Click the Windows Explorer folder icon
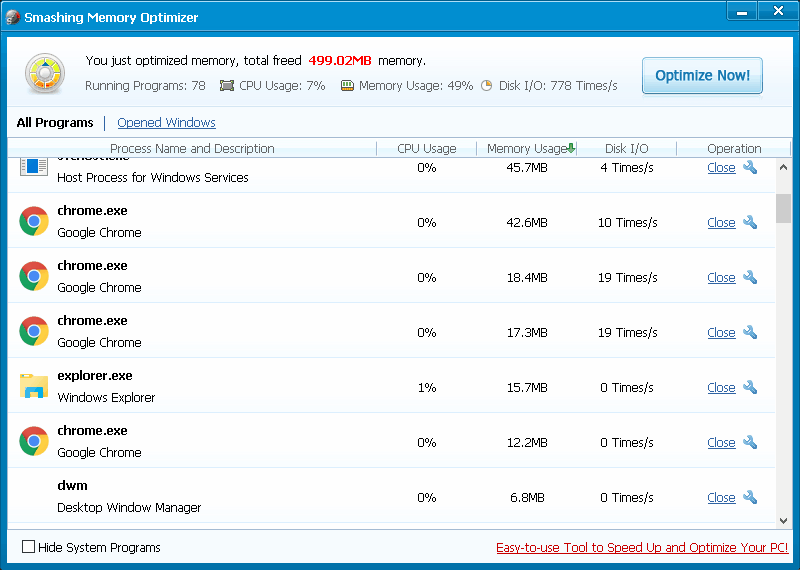This screenshot has width=800, height=570. pyautogui.click(x=34, y=386)
